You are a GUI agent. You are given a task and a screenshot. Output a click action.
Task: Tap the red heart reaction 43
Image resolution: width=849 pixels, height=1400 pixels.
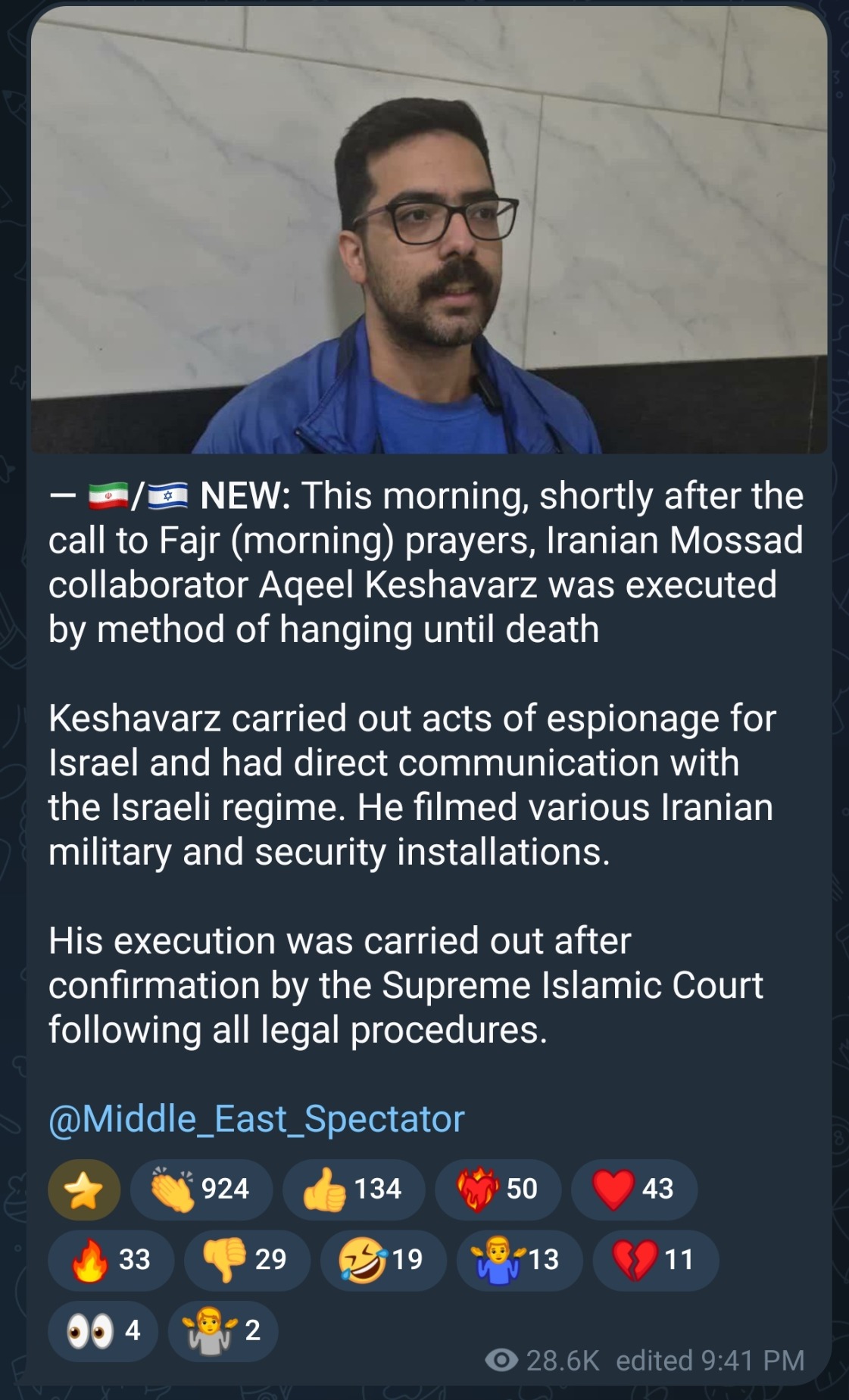coord(634,1190)
